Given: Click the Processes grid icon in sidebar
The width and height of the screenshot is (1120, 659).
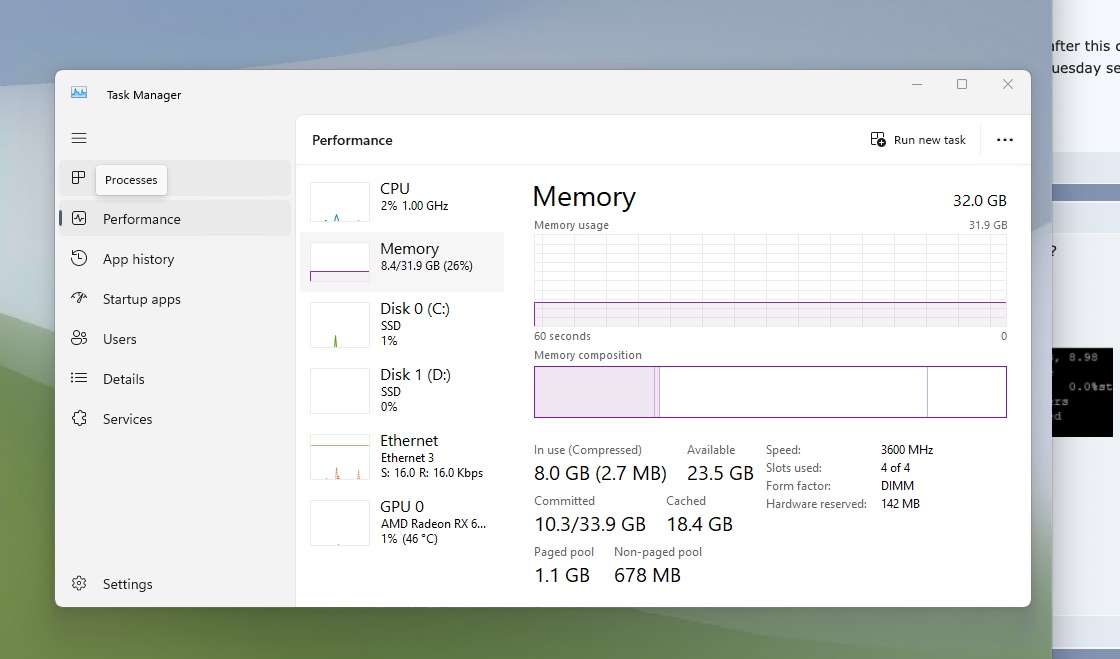Looking at the screenshot, I should (x=79, y=178).
